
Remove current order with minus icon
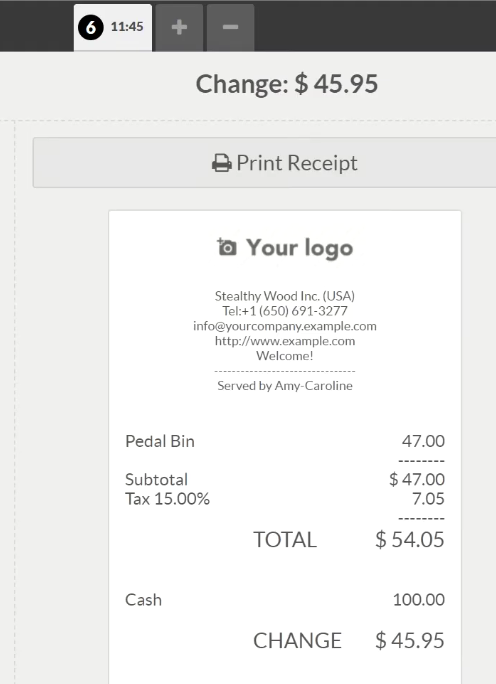coord(230,27)
